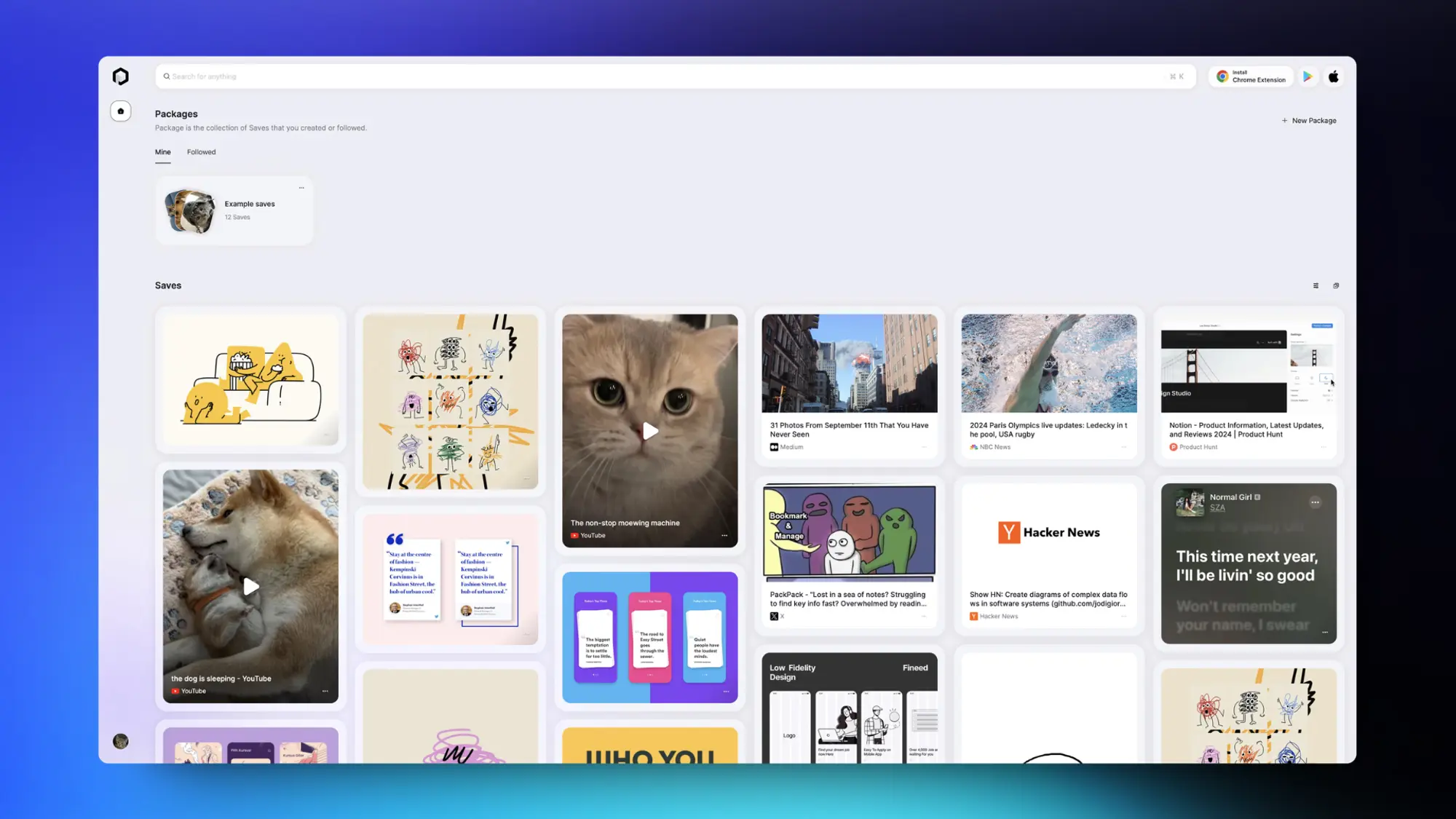Screen dimensions: 1456x819
Task: Click YouTube icon on moewing machine card
Action: pos(574,535)
